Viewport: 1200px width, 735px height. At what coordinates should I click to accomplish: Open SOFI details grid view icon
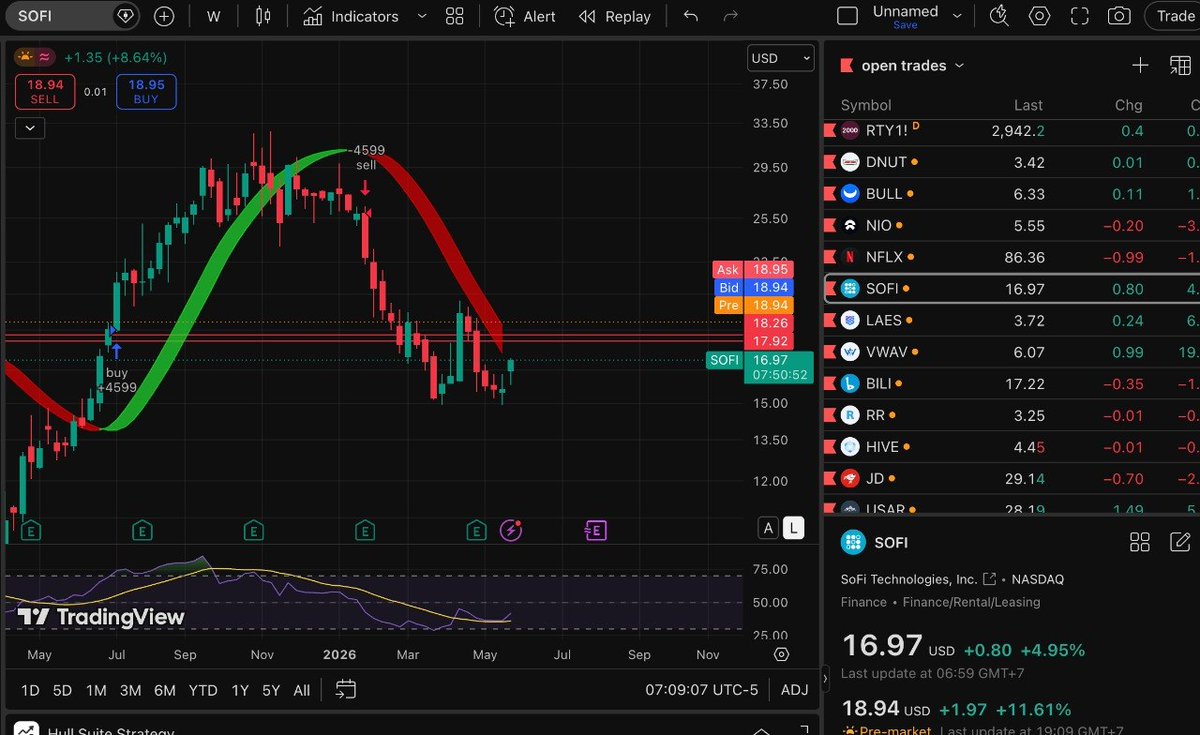point(1139,542)
